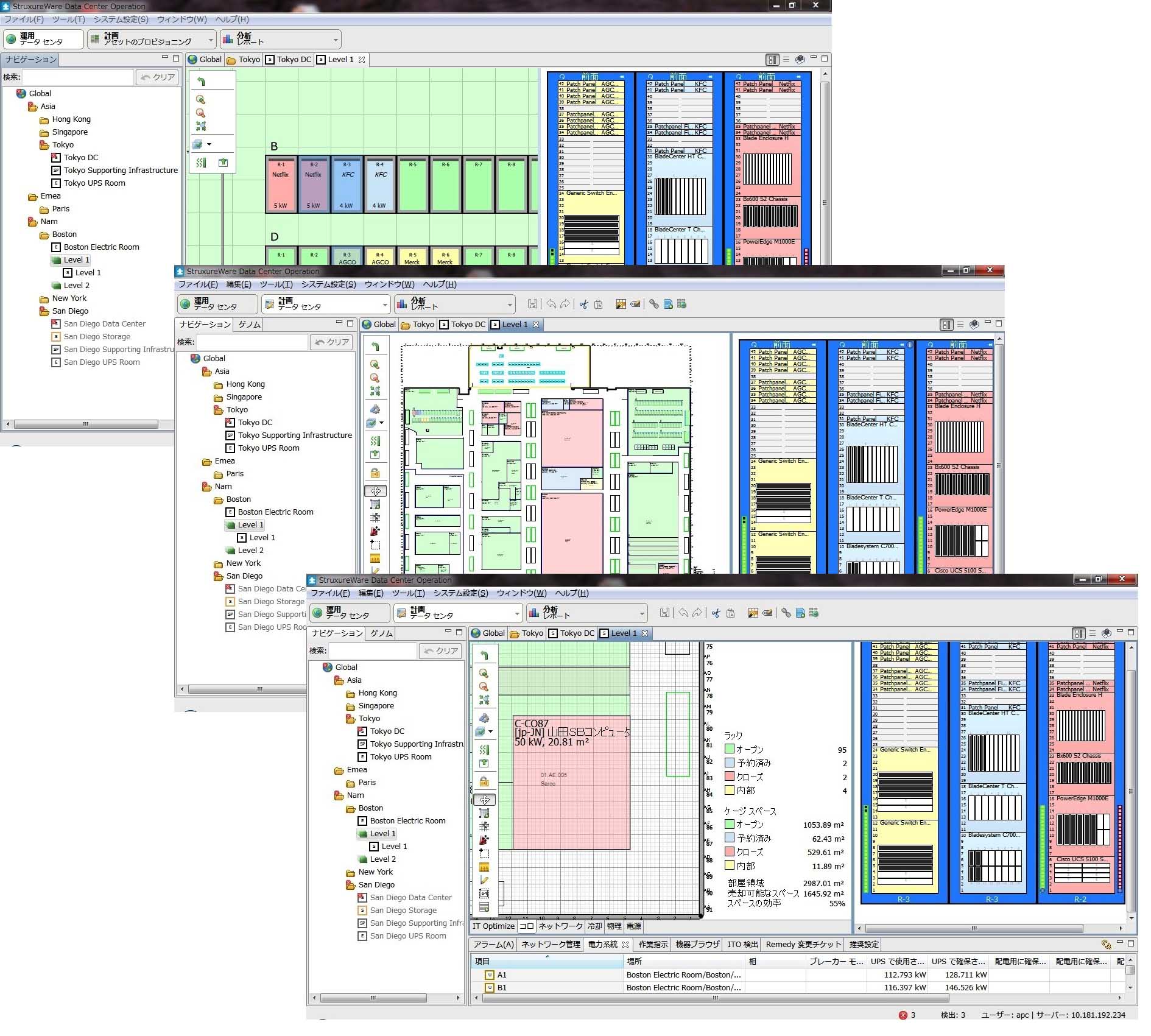
Task: Click 運用 データ センタ button in middle window
Action: tap(217, 304)
